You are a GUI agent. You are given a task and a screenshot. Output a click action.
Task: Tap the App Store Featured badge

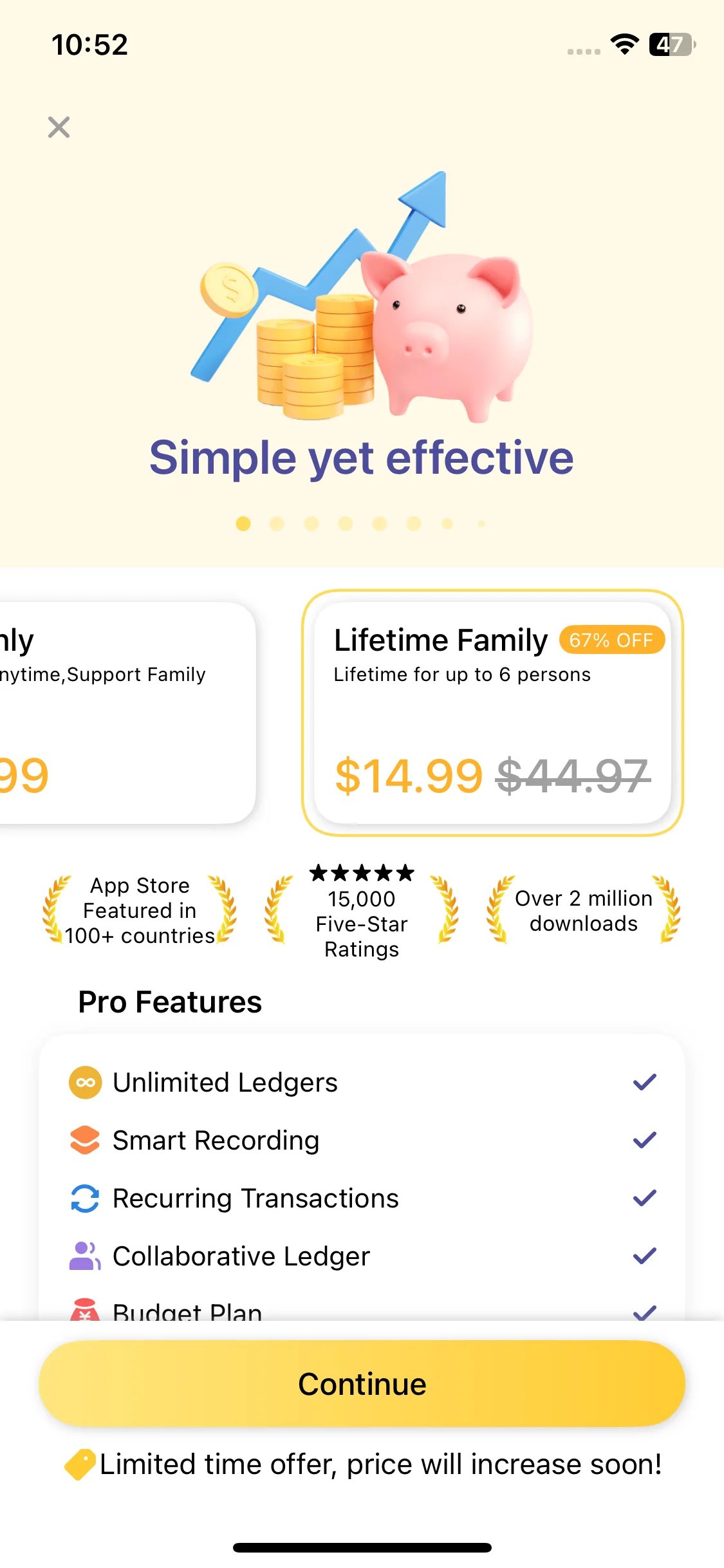click(x=140, y=911)
